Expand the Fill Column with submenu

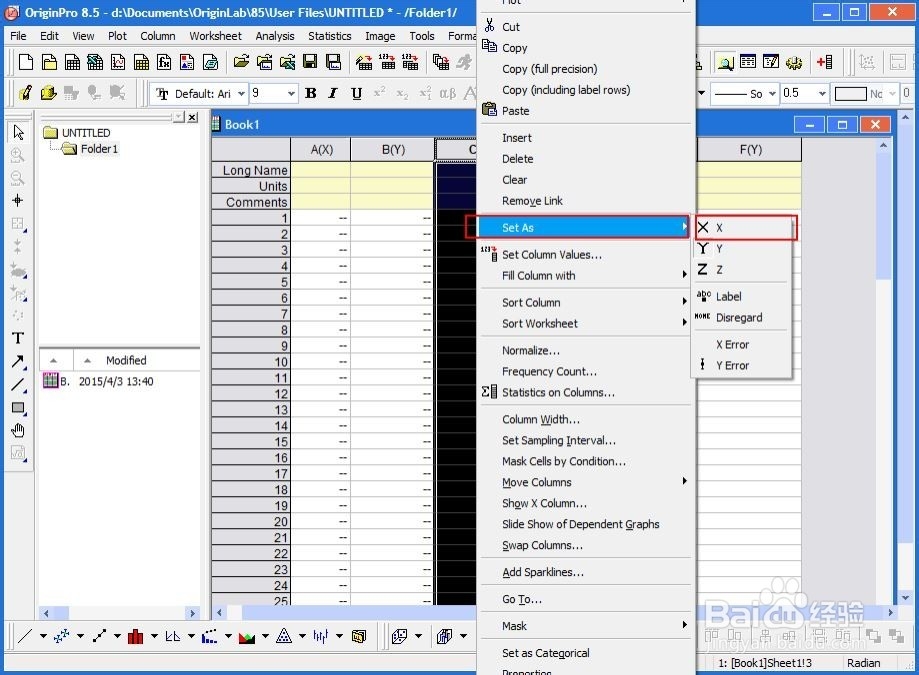coord(585,275)
